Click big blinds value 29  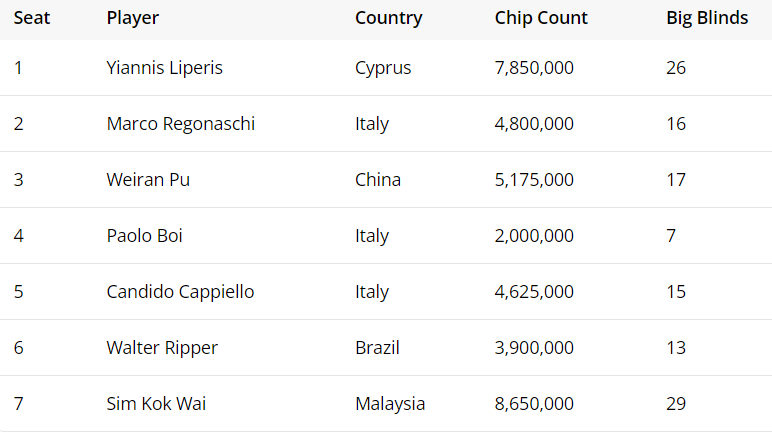[676, 404]
